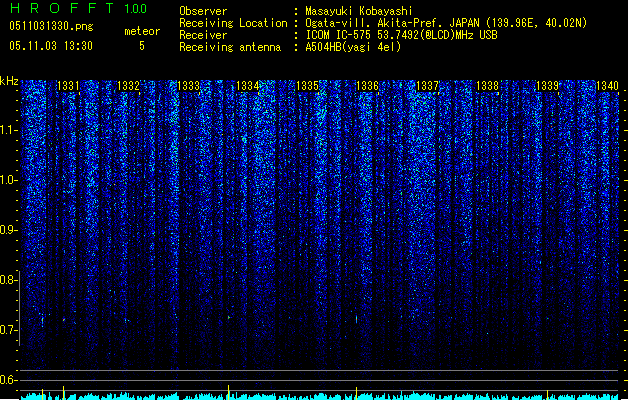
Task: Click the HROFFT program title
Action: (62, 8)
